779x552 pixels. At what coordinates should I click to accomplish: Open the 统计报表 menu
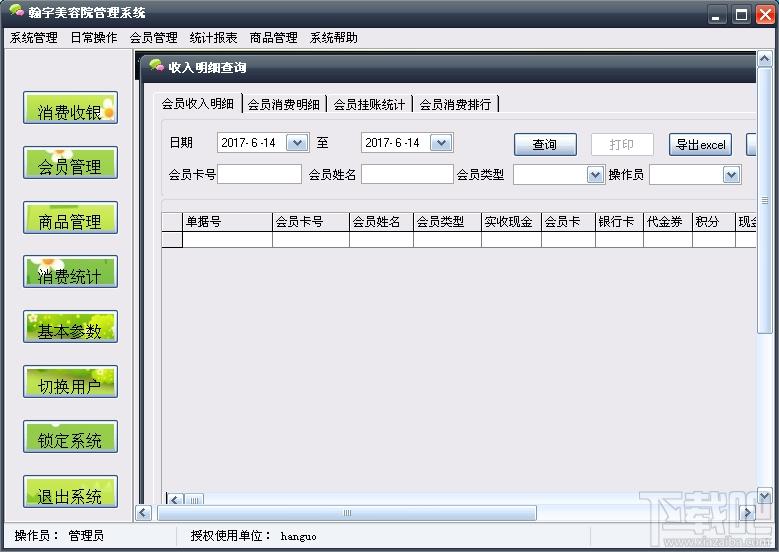click(214, 38)
